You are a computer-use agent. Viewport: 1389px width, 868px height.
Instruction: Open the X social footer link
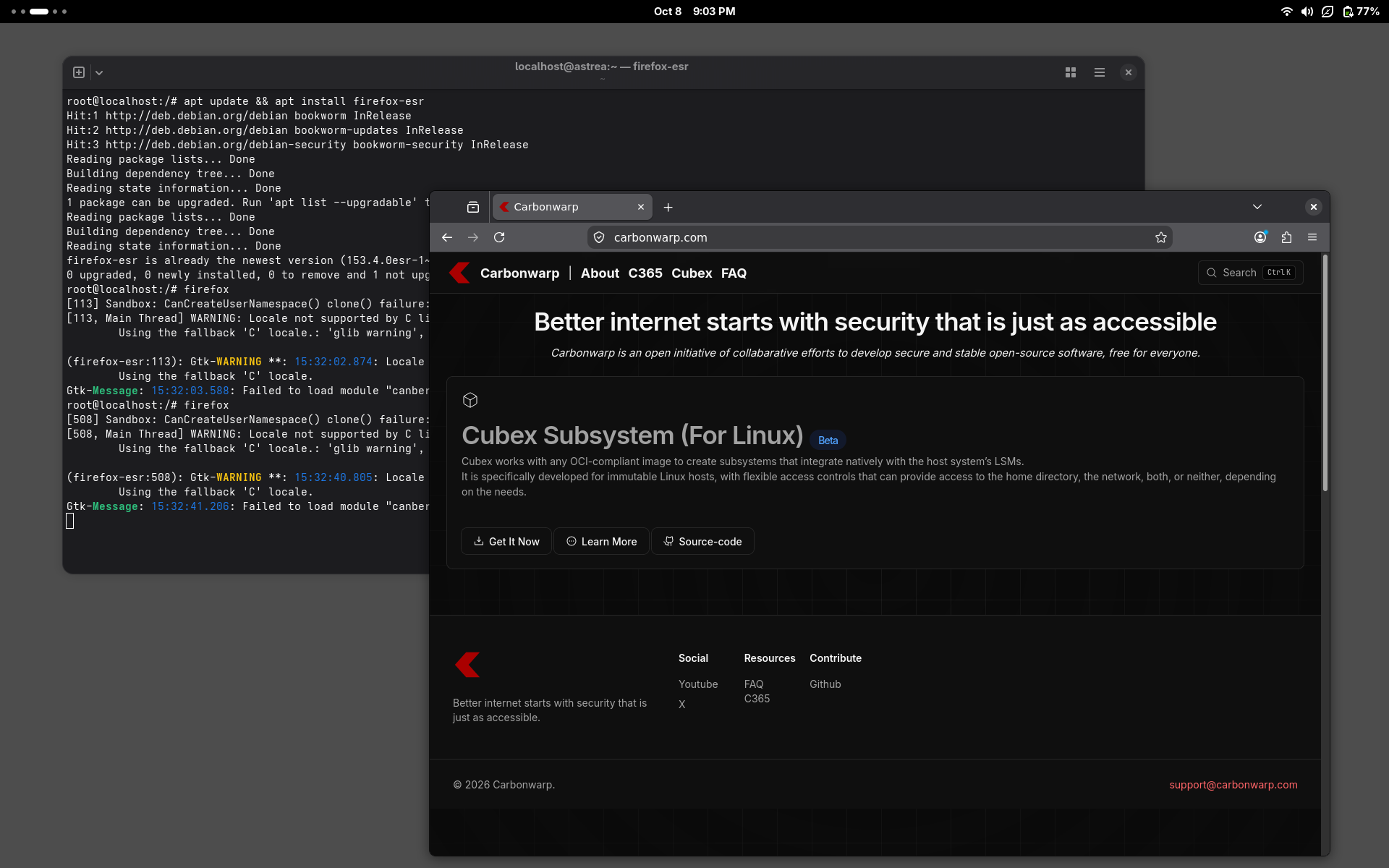click(x=681, y=705)
